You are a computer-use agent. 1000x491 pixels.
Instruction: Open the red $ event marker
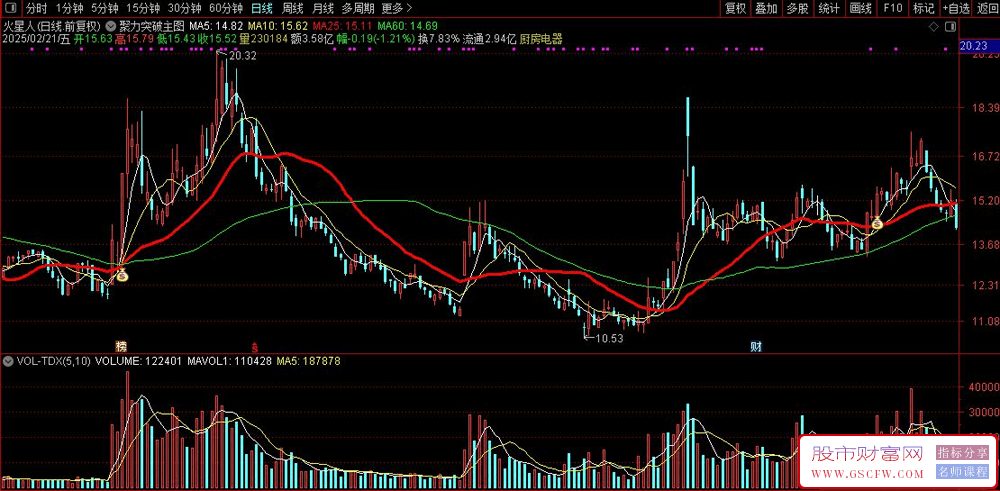point(254,348)
